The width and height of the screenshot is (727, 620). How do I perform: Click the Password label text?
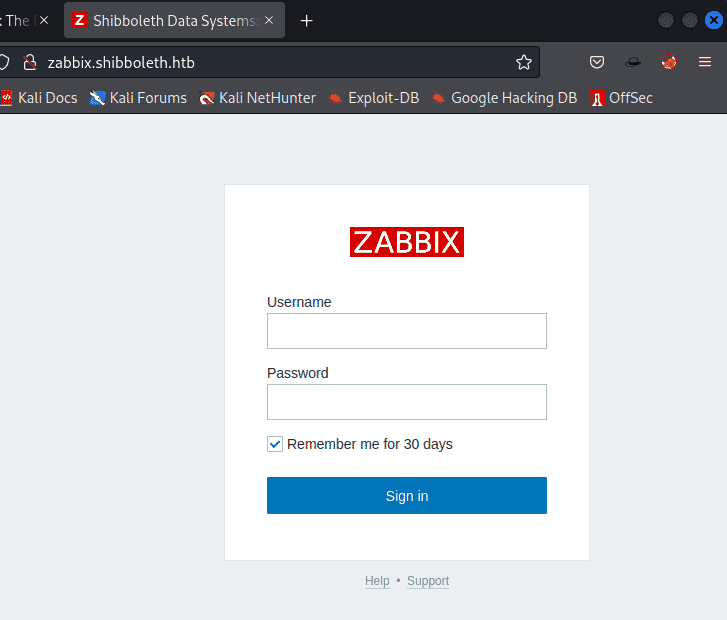click(298, 373)
